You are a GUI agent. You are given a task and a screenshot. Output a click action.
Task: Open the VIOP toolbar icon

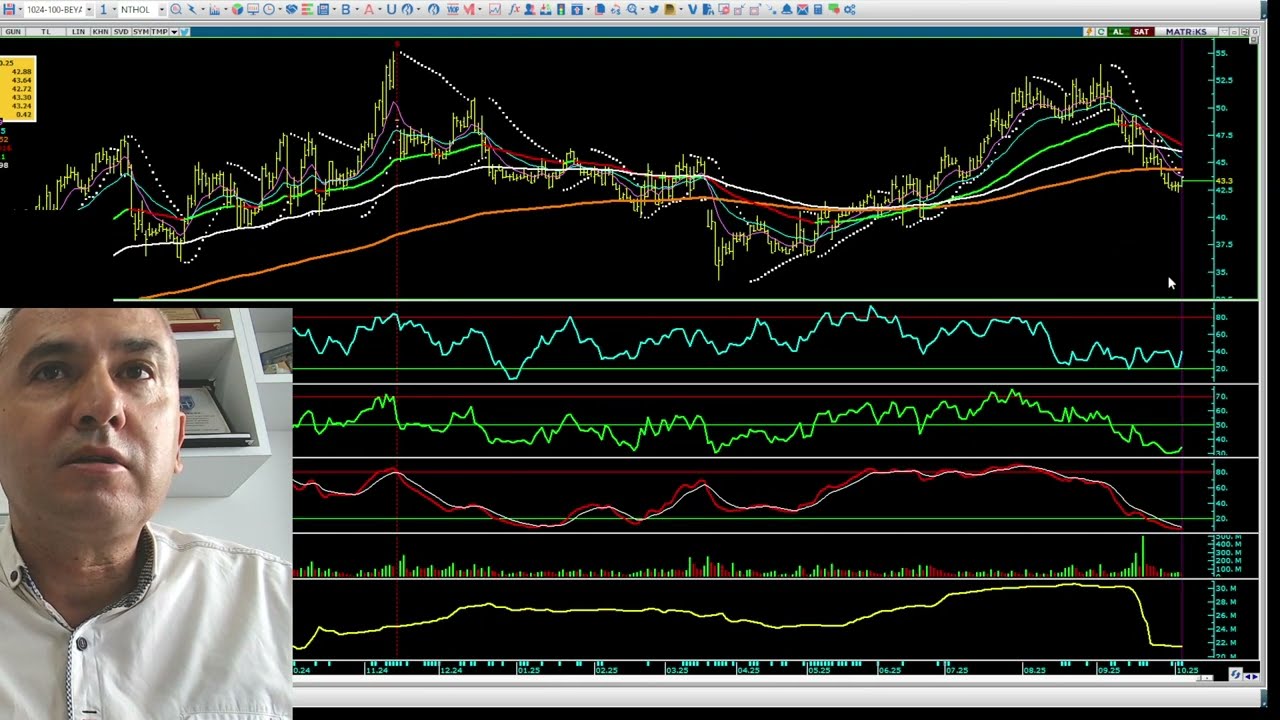click(453, 9)
